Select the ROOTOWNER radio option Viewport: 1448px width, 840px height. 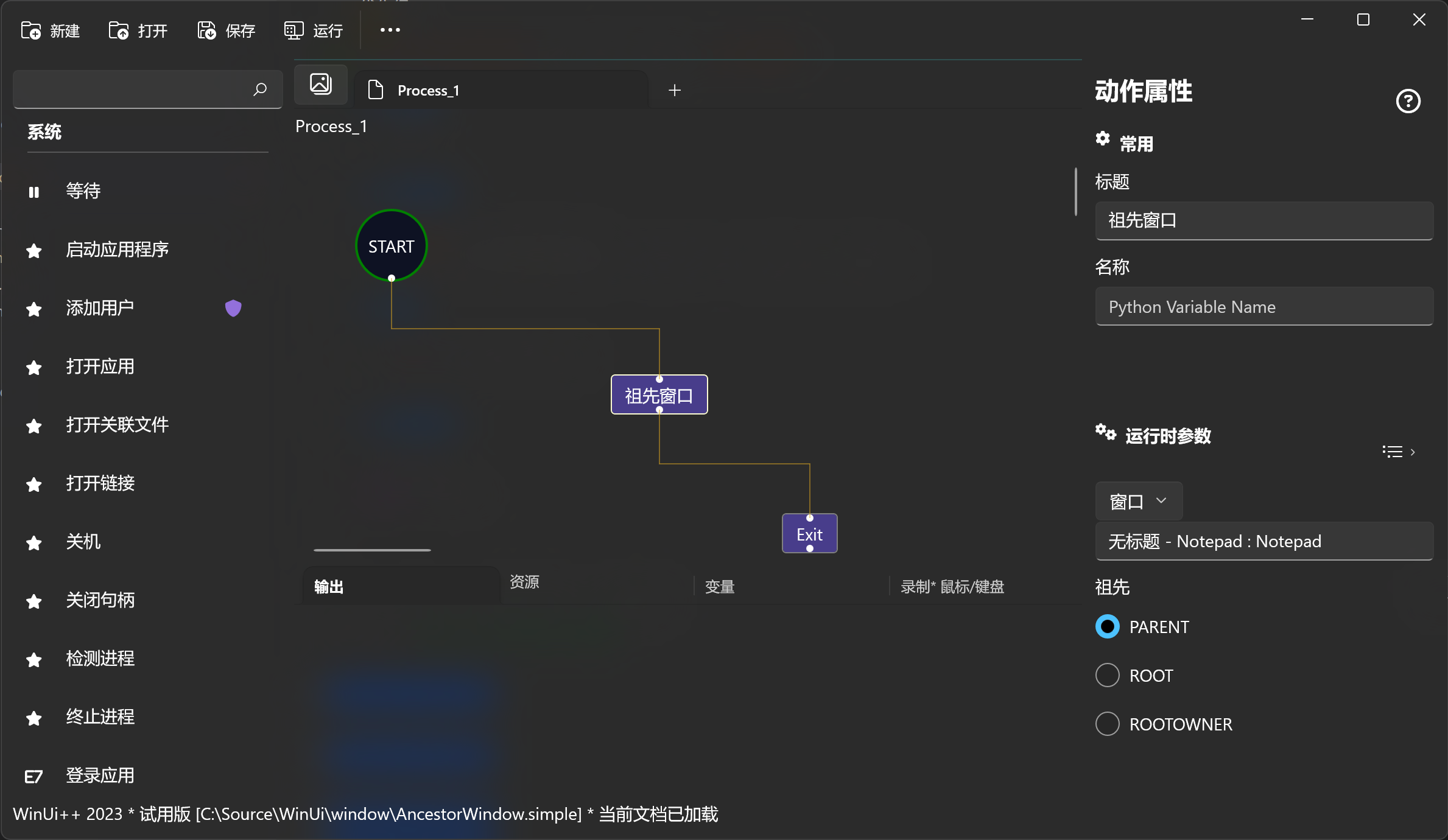pos(1108,724)
